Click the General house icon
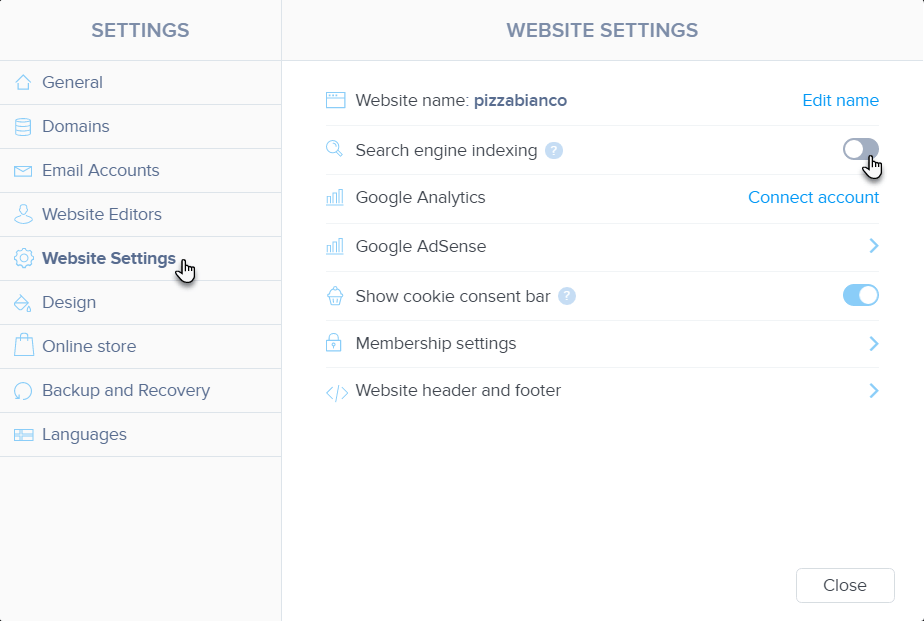This screenshot has height=621, width=924. (23, 83)
